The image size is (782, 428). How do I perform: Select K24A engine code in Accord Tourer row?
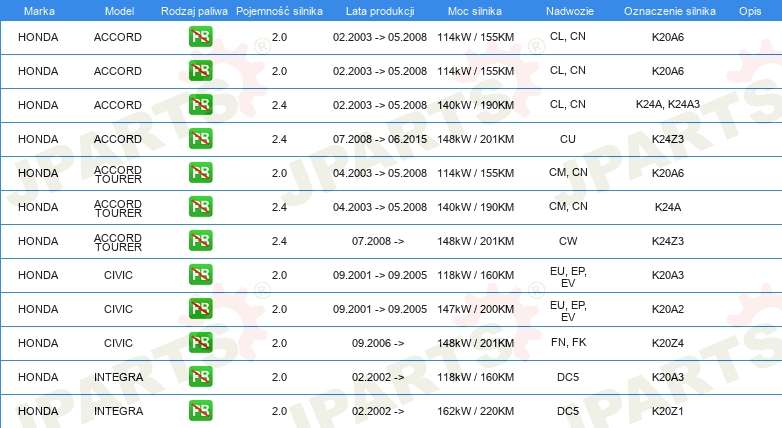tap(668, 207)
